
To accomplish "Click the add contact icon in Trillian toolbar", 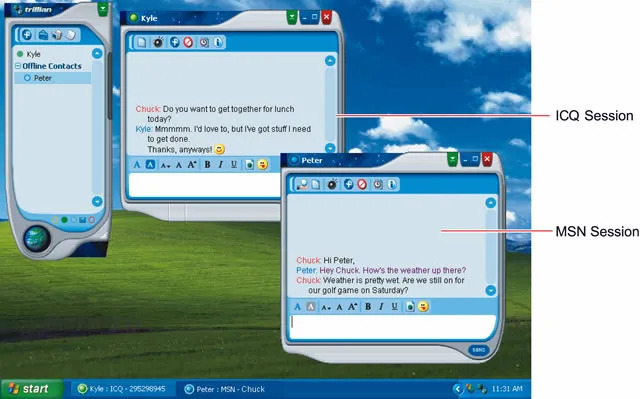I will pyautogui.click(x=27, y=35).
